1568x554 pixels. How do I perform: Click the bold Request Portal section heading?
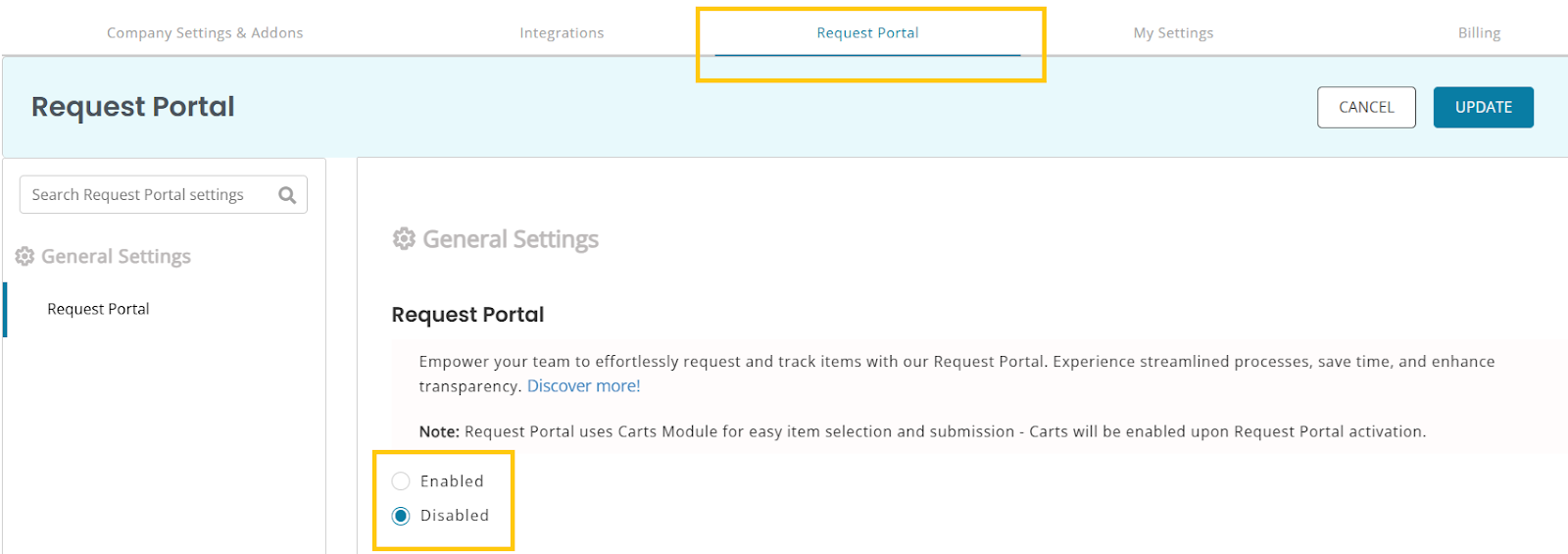tap(467, 315)
